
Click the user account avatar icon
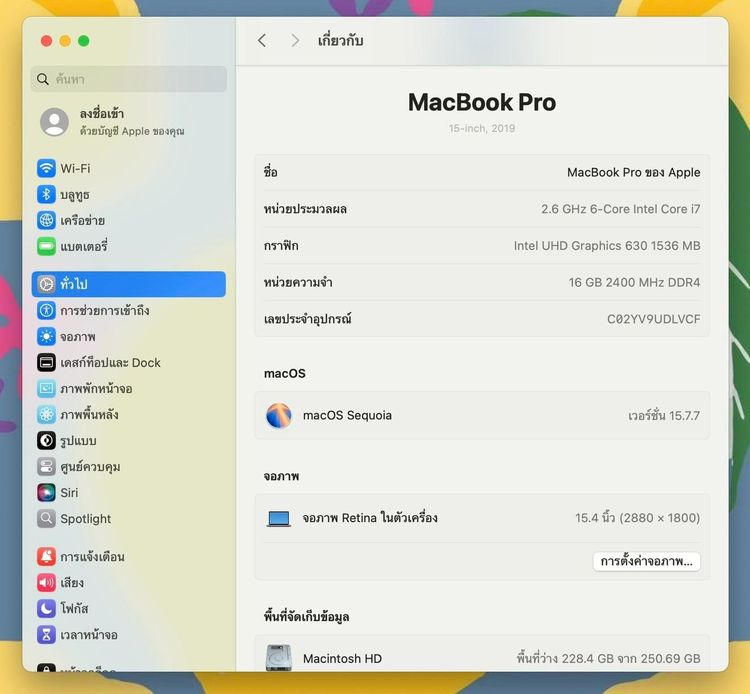tap(54, 122)
